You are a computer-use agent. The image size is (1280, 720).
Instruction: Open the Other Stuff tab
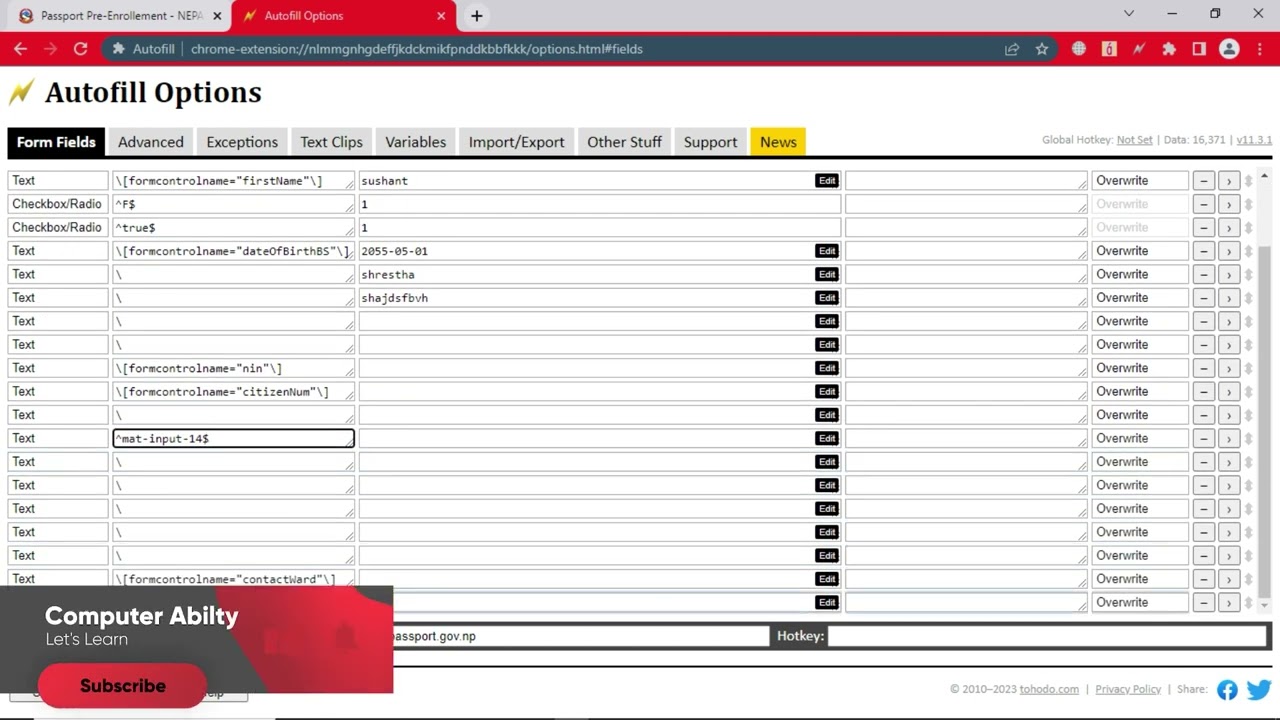[x=625, y=142]
